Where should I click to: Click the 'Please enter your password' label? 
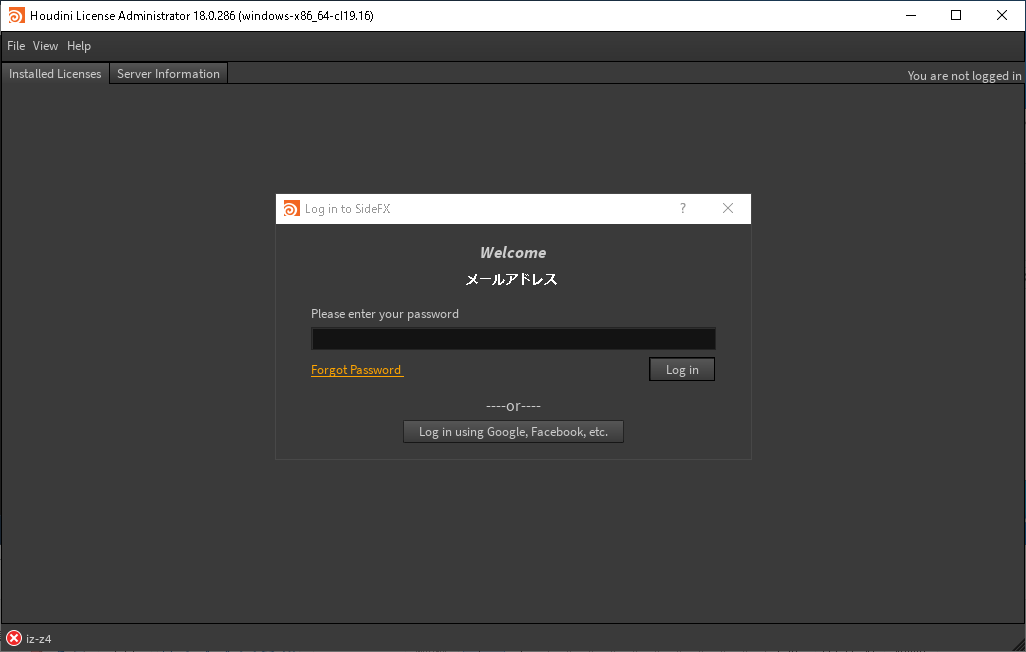385,314
